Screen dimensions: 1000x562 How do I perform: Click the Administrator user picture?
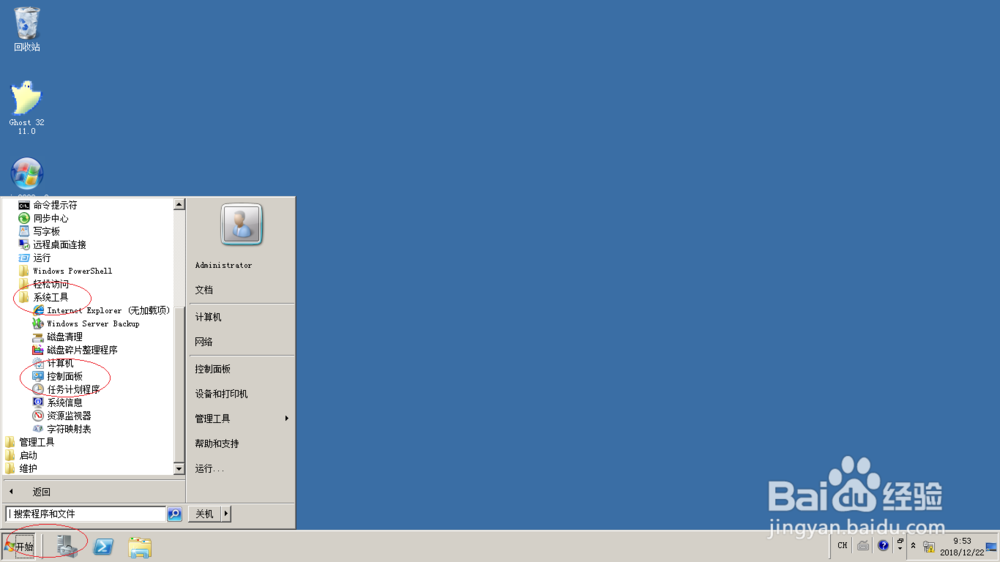click(x=241, y=224)
